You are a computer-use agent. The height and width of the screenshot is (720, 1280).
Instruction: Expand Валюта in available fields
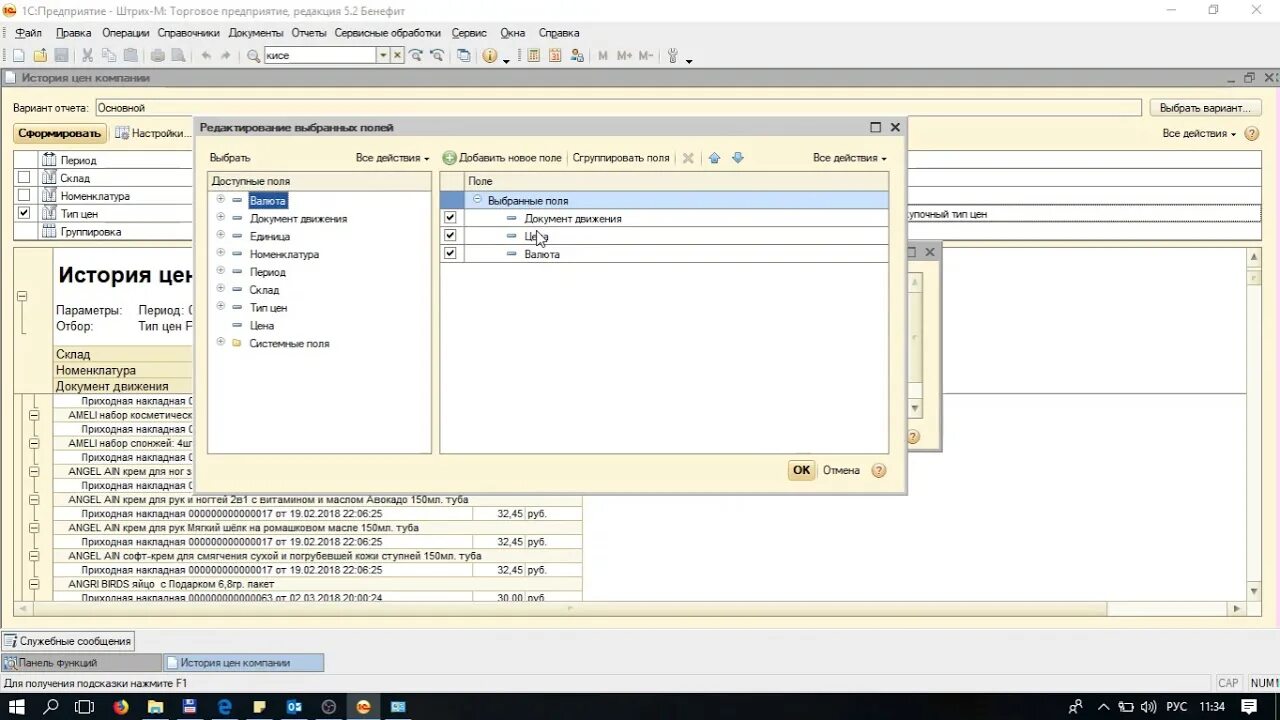click(220, 200)
